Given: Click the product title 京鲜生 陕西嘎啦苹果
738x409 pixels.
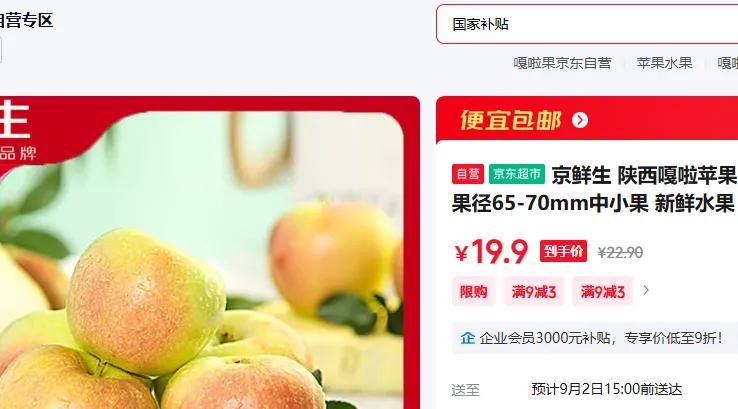Looking at the screenshot, I should tap(643, 176).
